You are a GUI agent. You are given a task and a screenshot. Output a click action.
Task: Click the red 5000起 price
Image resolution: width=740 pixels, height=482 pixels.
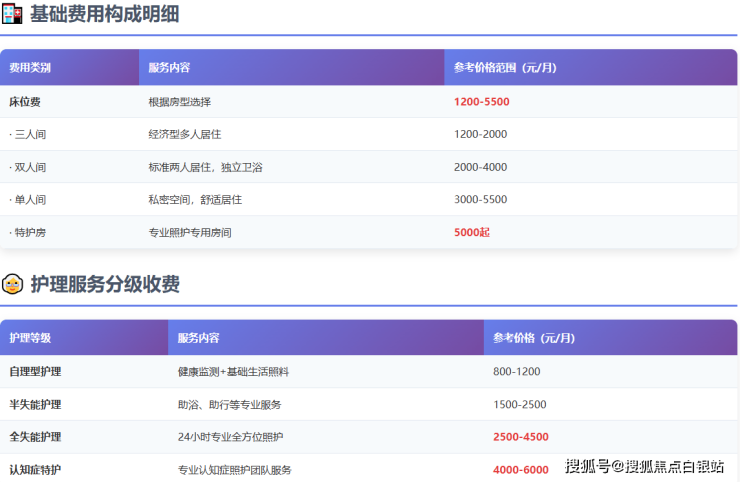(x=471, y=232)
